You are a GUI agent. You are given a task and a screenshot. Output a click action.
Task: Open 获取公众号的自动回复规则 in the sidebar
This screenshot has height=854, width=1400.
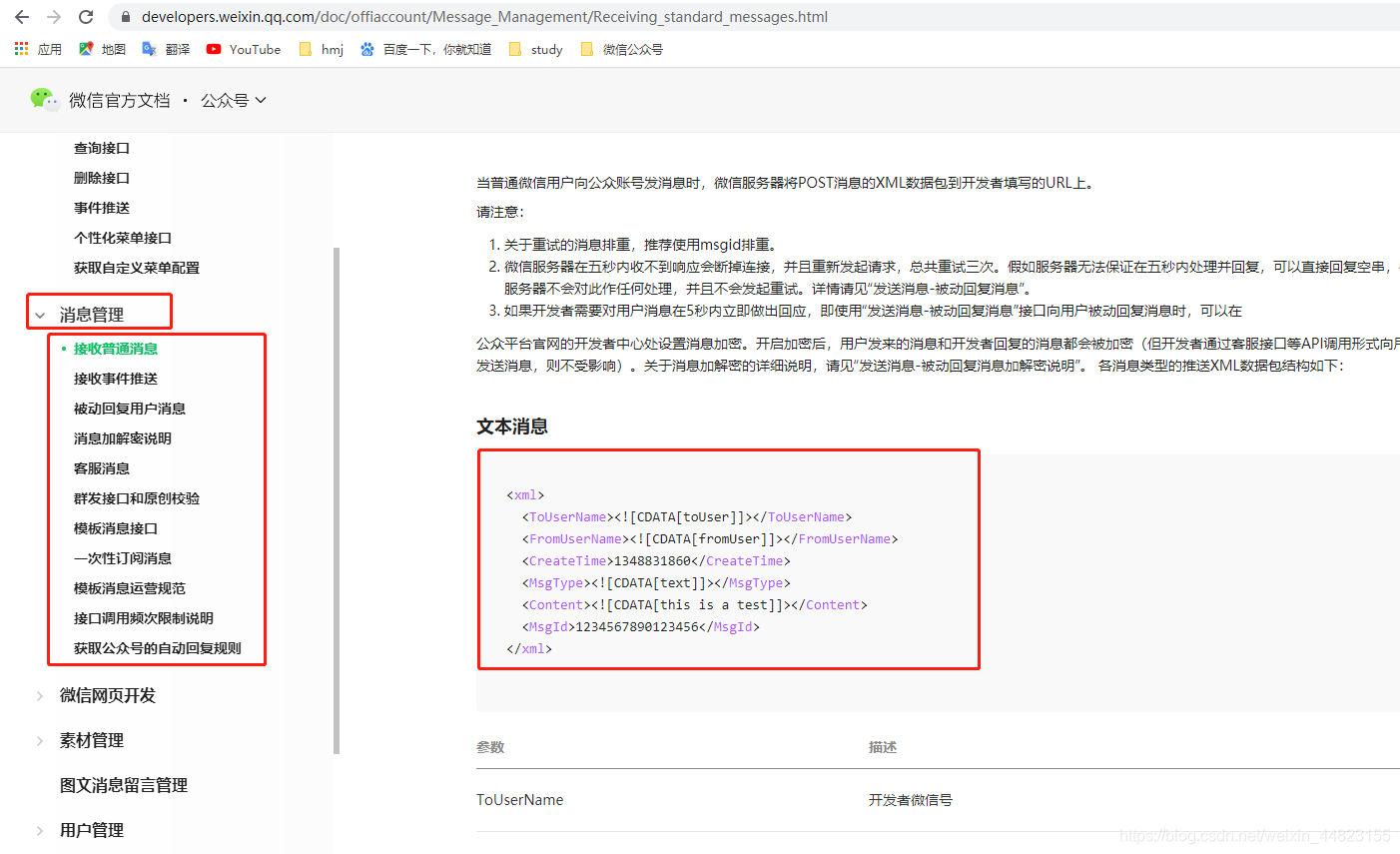pos(158,648)
